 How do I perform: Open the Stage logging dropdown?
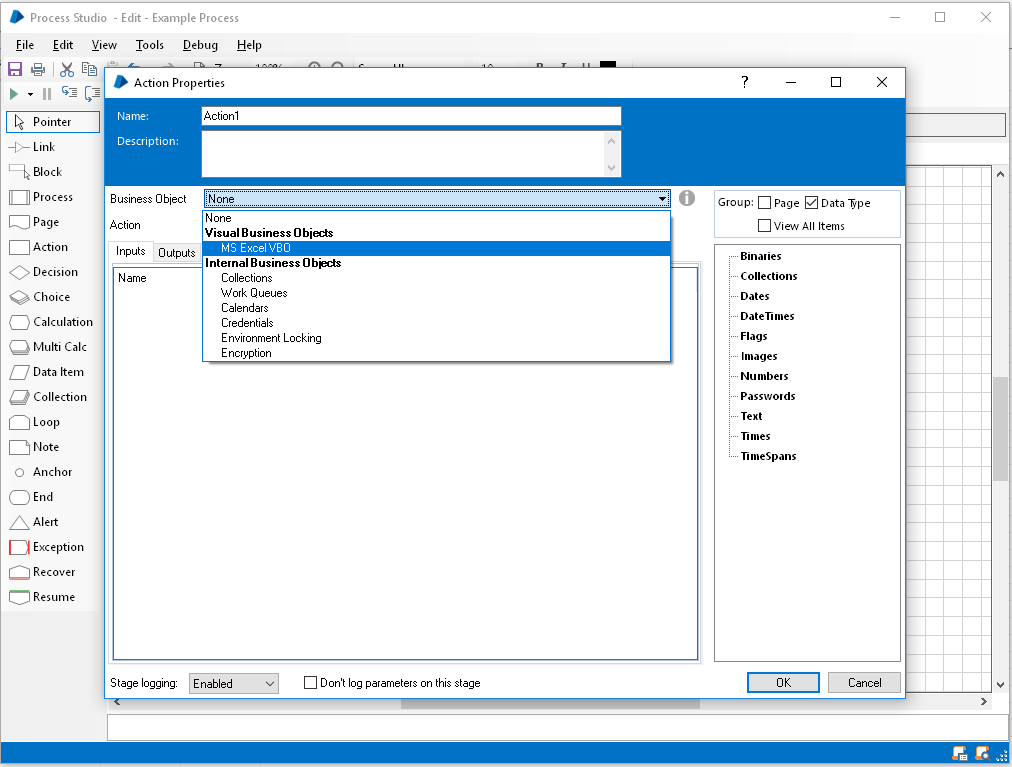[x=233, y=683]
